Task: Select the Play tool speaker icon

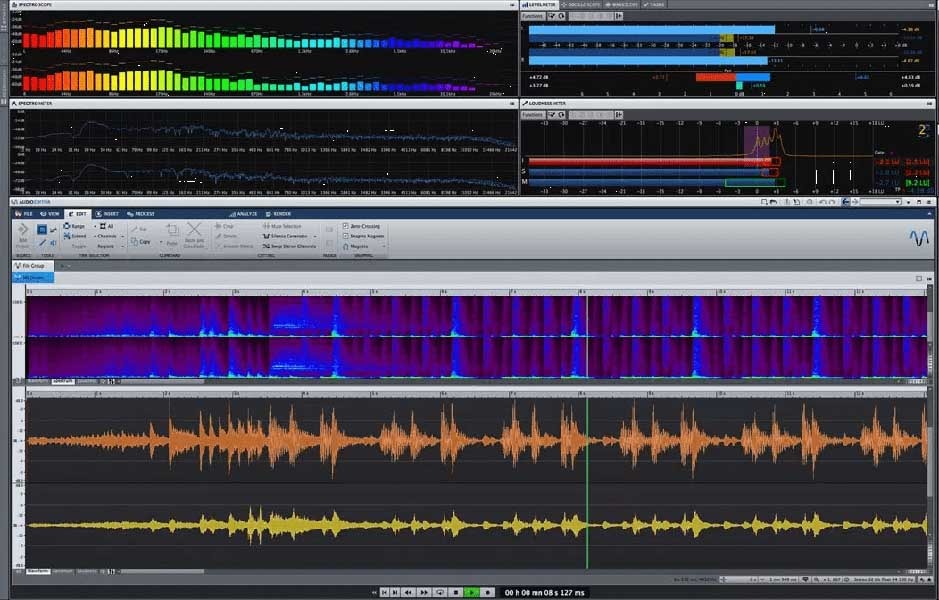Action: [x=53, y=243]
